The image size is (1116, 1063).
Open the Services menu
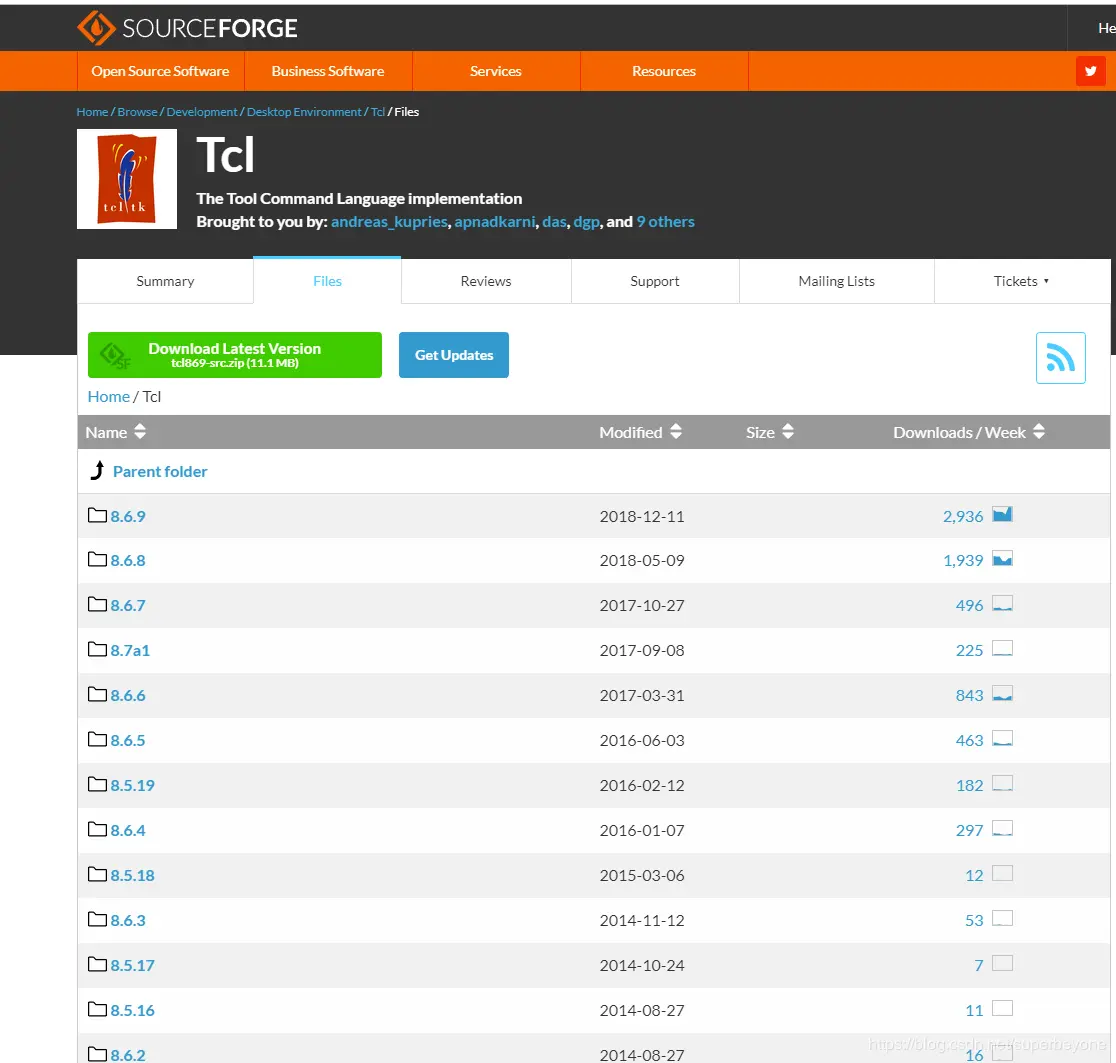click(x=496, y=71)
